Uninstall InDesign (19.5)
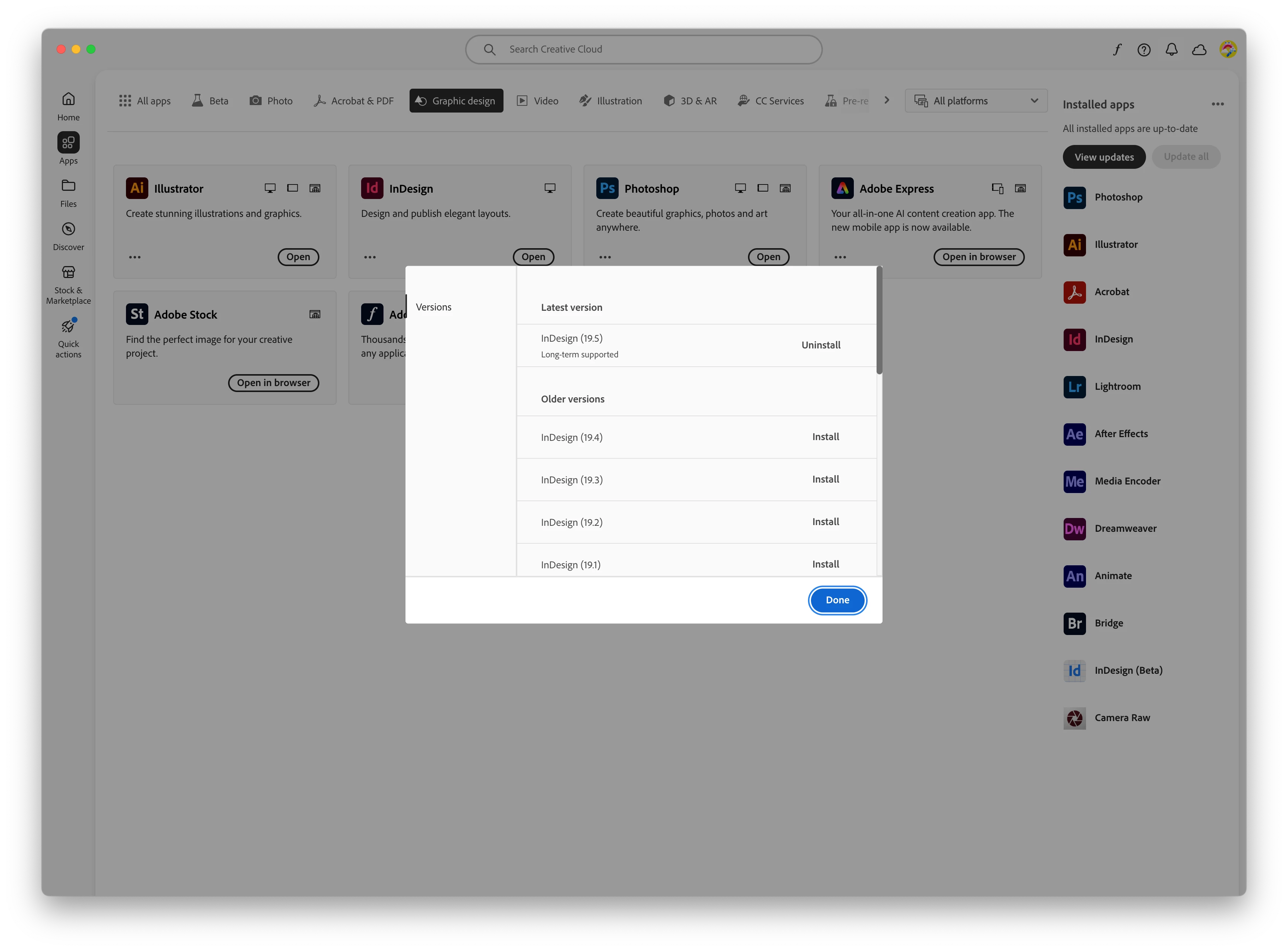The image size is (1288, 951). click(821, 345)
